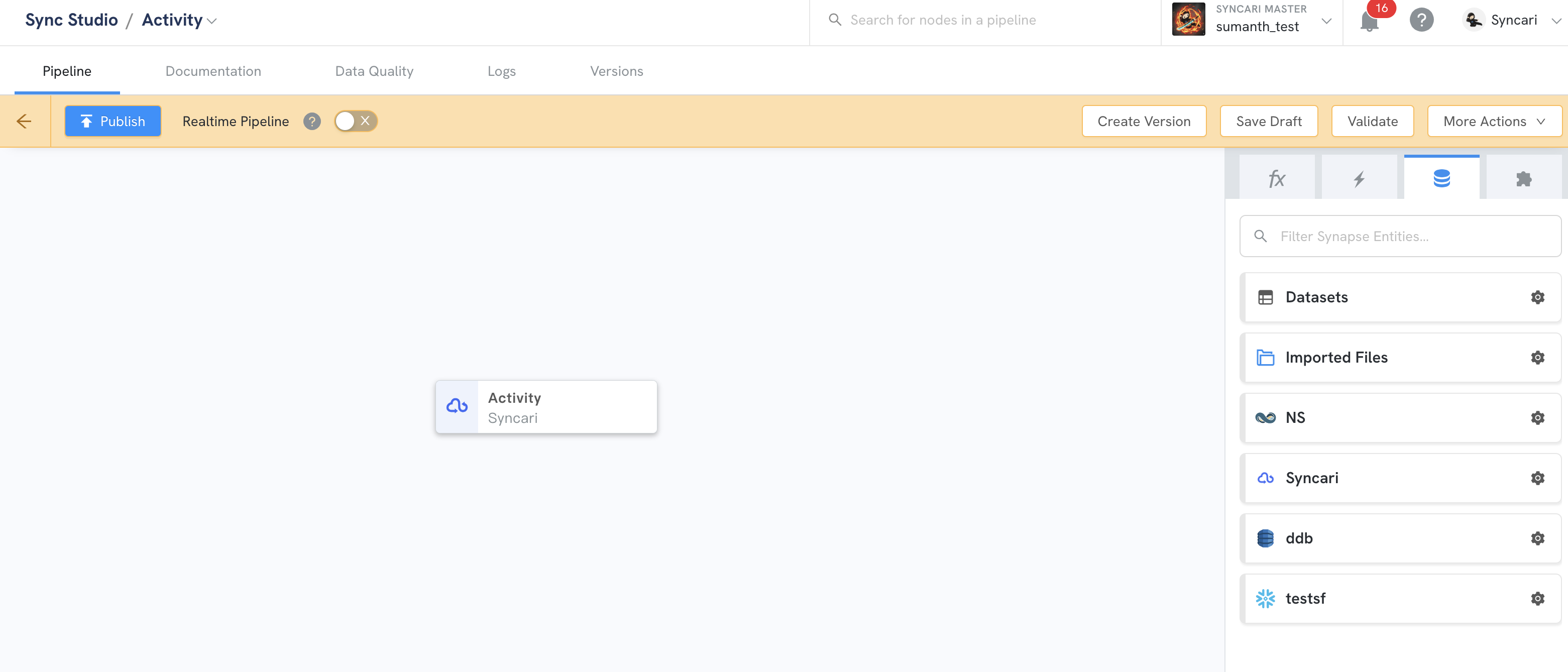This screenshot has width=1568, height=672.
Task: Expand the Imported Files entity group
Action: [x=1400, y=357]
